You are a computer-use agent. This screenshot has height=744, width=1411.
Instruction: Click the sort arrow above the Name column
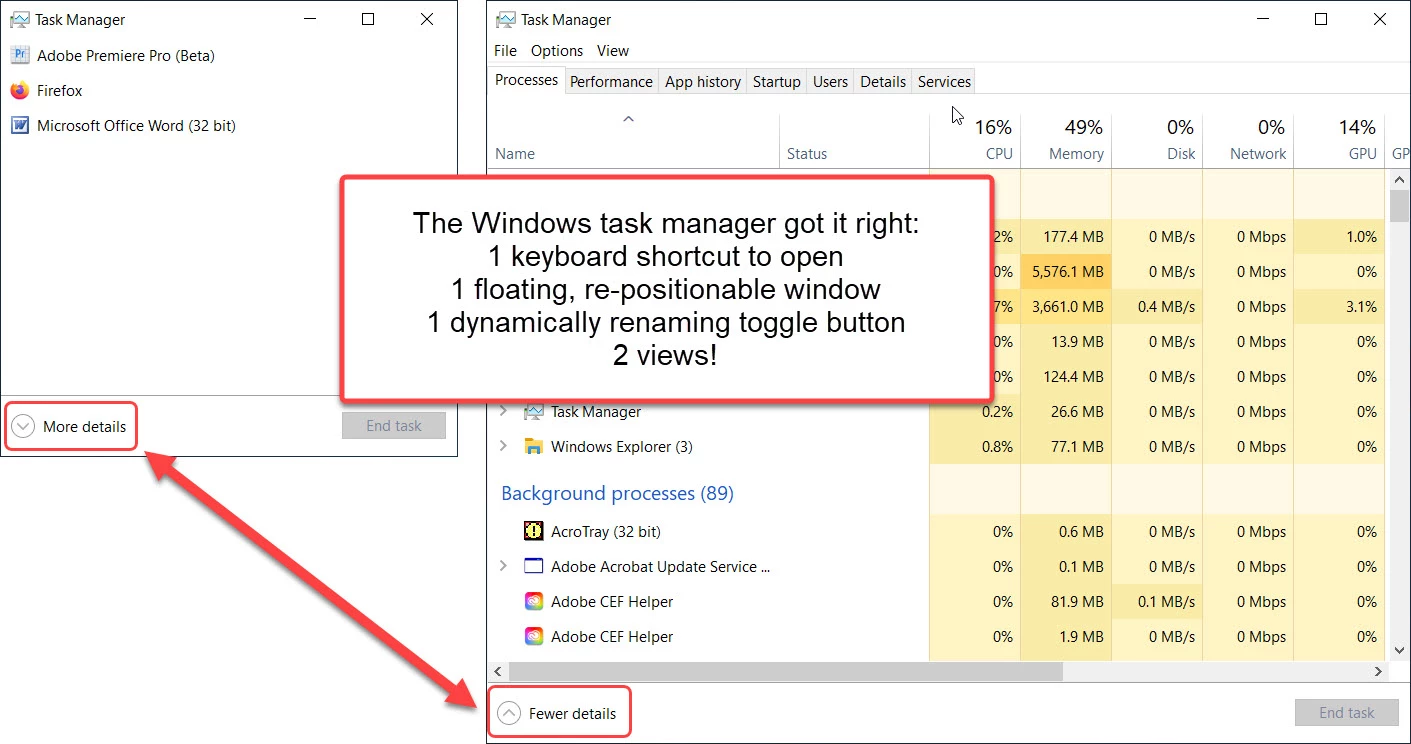click(x=629, y=119)
